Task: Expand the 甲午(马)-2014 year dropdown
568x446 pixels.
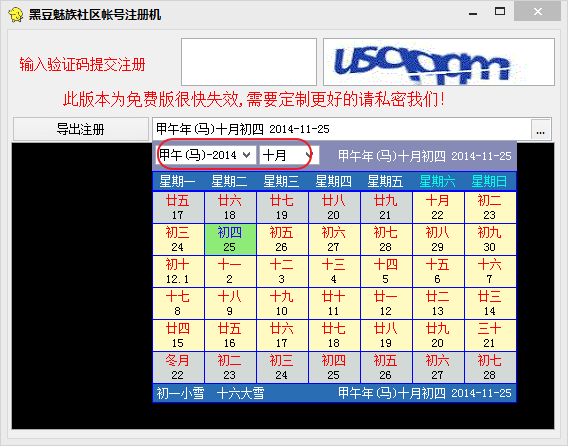Action: pos(247,155)
